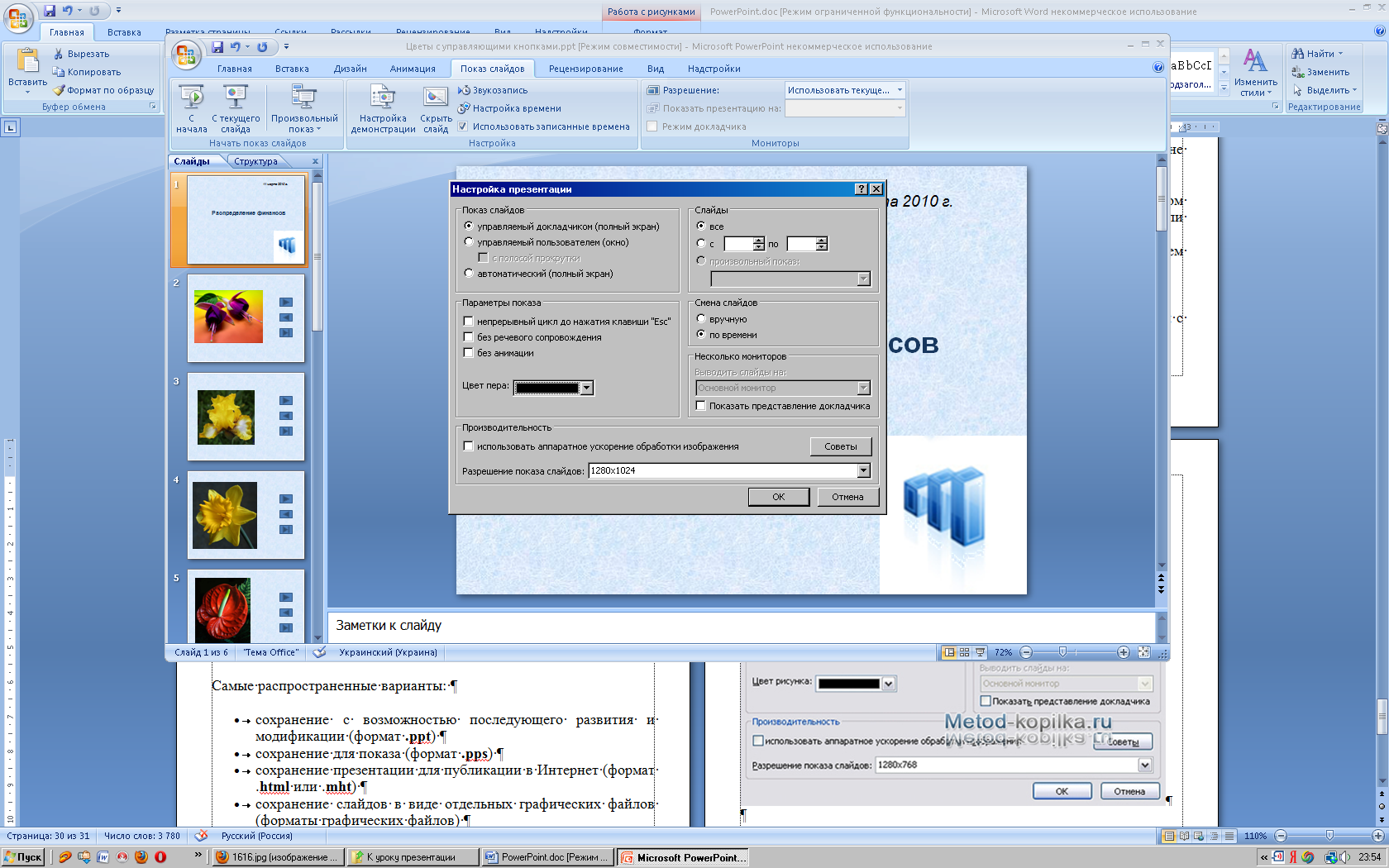Click Word Office button orb
Image resolution: width=1389 pixels, height=868 pixels.
point(18,18)
